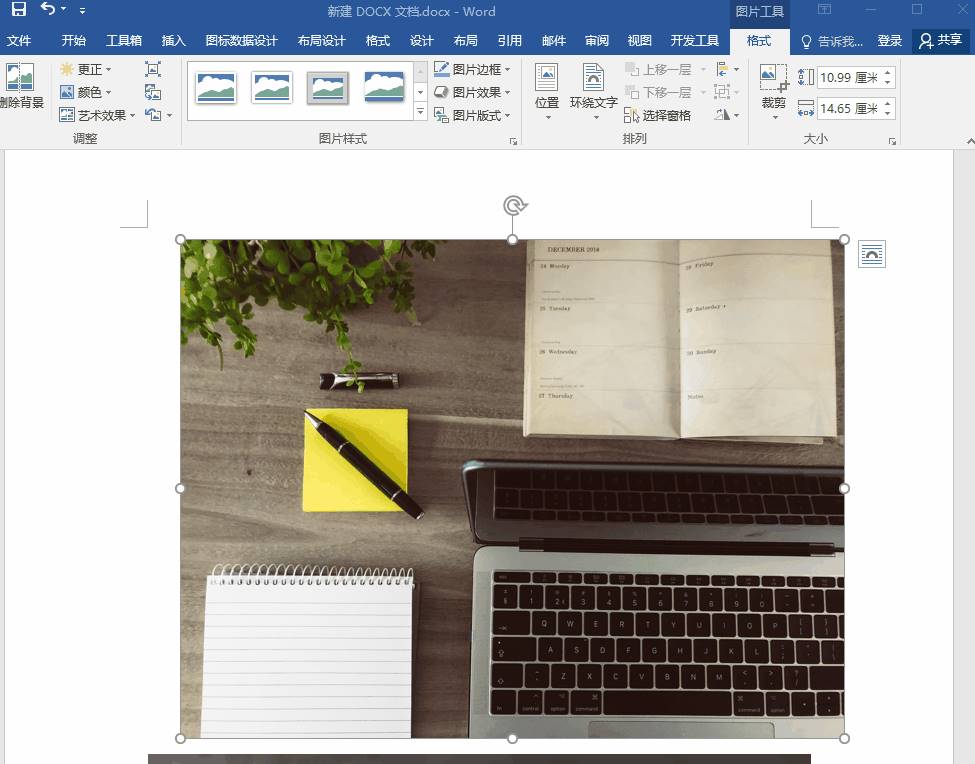The image size is (975, 764).
Task: Apply the third gray-framed picture style
Action: coord(327,88)
